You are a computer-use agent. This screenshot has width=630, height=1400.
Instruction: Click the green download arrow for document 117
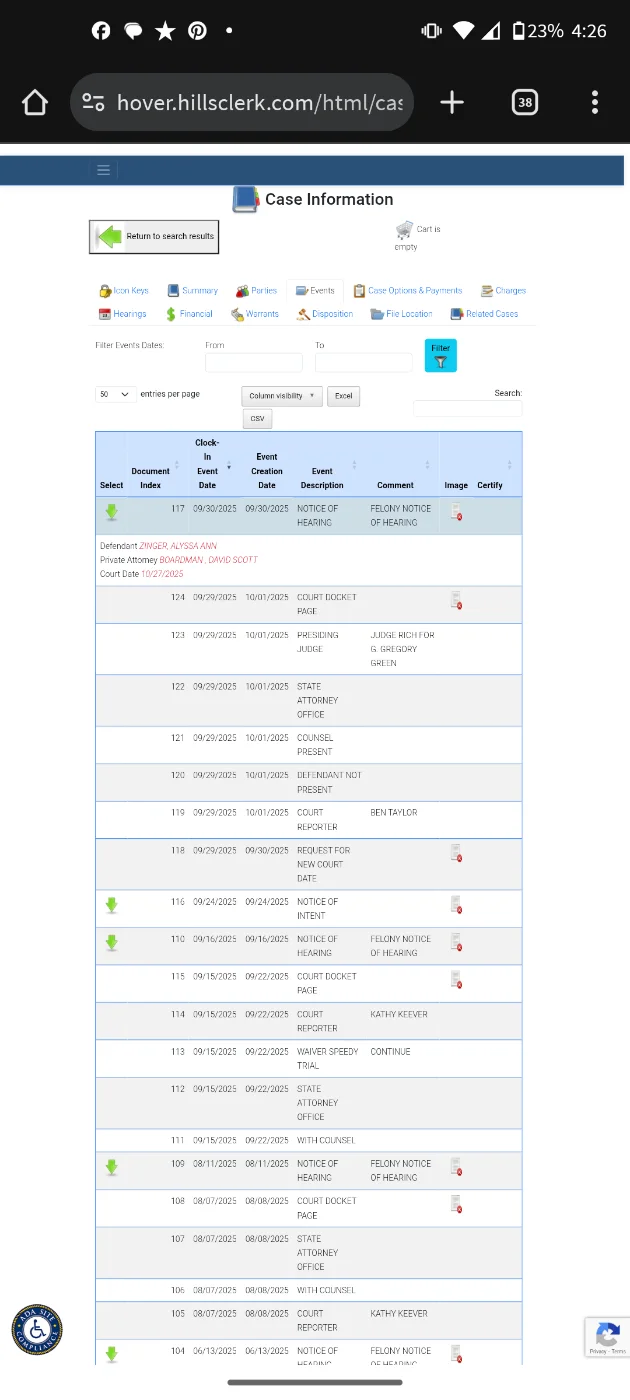[111, 512]
